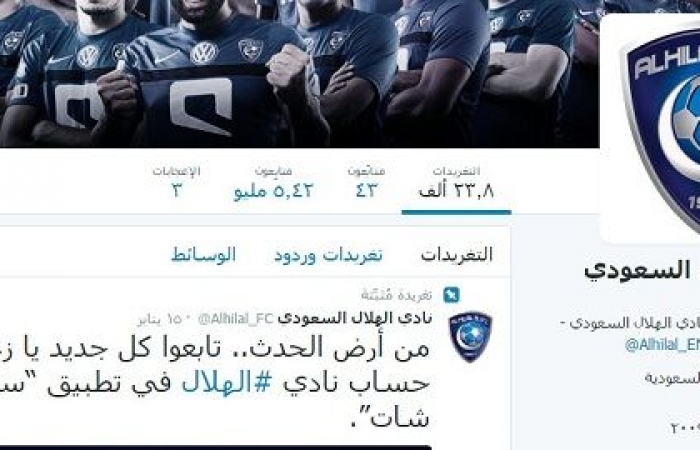Switch to the الوسائط media tab
The height and width of the screenshot is (450, 700).
(x=204, y=255)
